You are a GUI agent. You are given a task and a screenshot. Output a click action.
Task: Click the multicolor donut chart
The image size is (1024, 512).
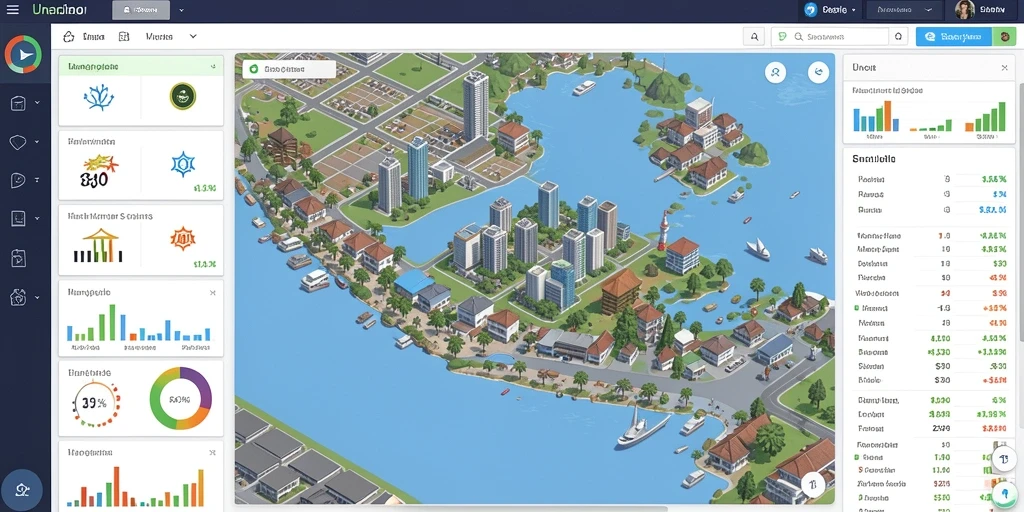(181, 398)
